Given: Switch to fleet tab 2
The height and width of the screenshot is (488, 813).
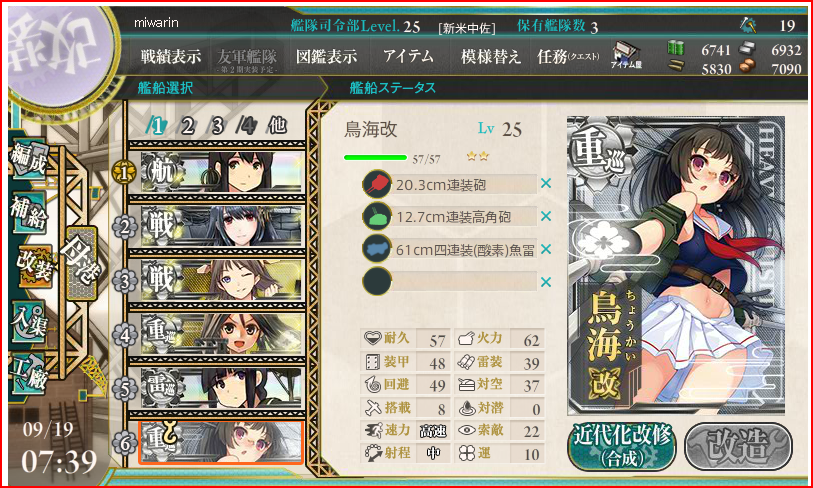Looking at the screenshot, I should [187, 126].
